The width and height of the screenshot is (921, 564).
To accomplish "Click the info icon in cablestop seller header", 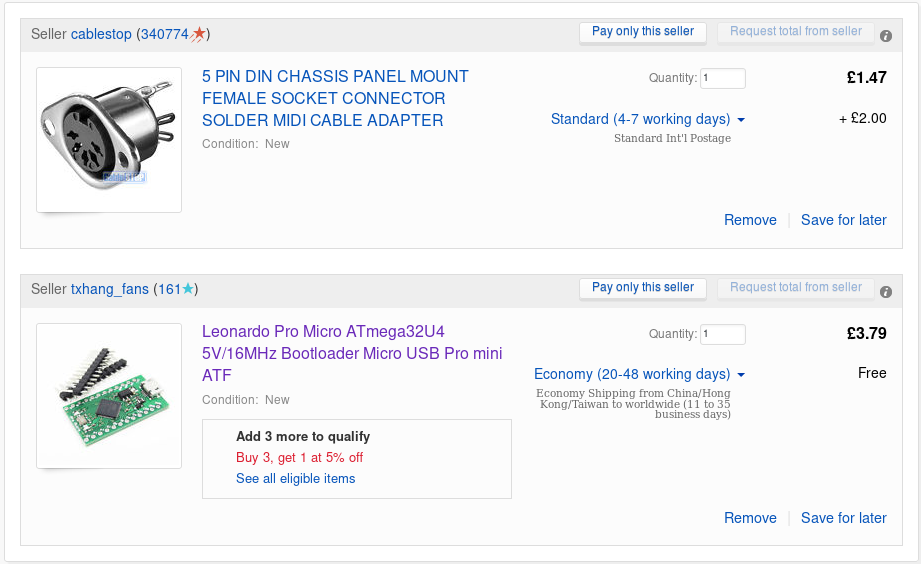I will click(886, 36).
